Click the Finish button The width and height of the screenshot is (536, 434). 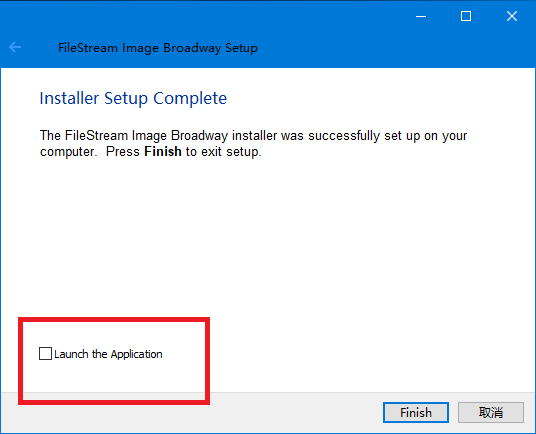[416, 412]
